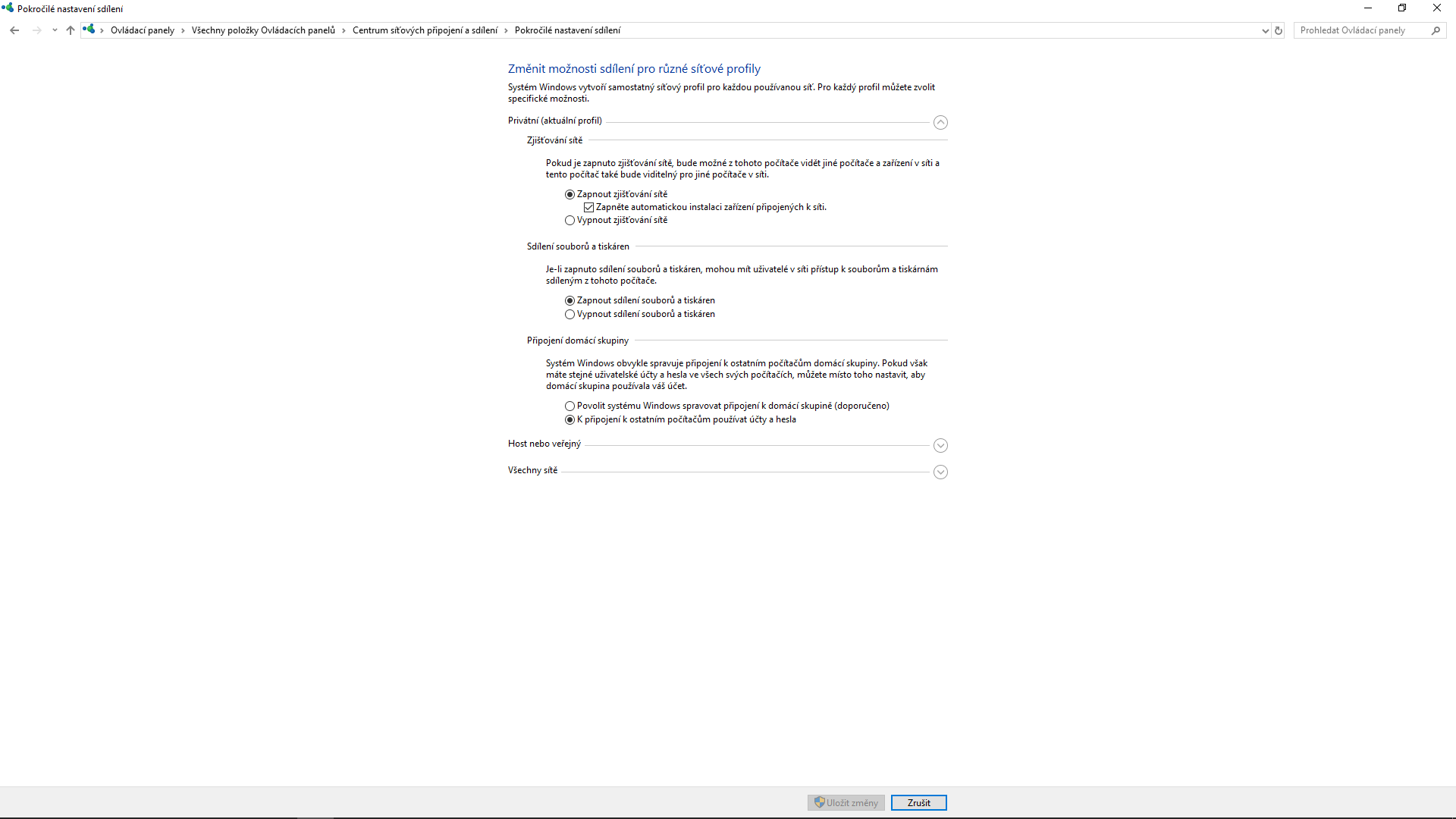Click the search magnifier icon
Screen dimensions: 1456x819
(1436, 30)
